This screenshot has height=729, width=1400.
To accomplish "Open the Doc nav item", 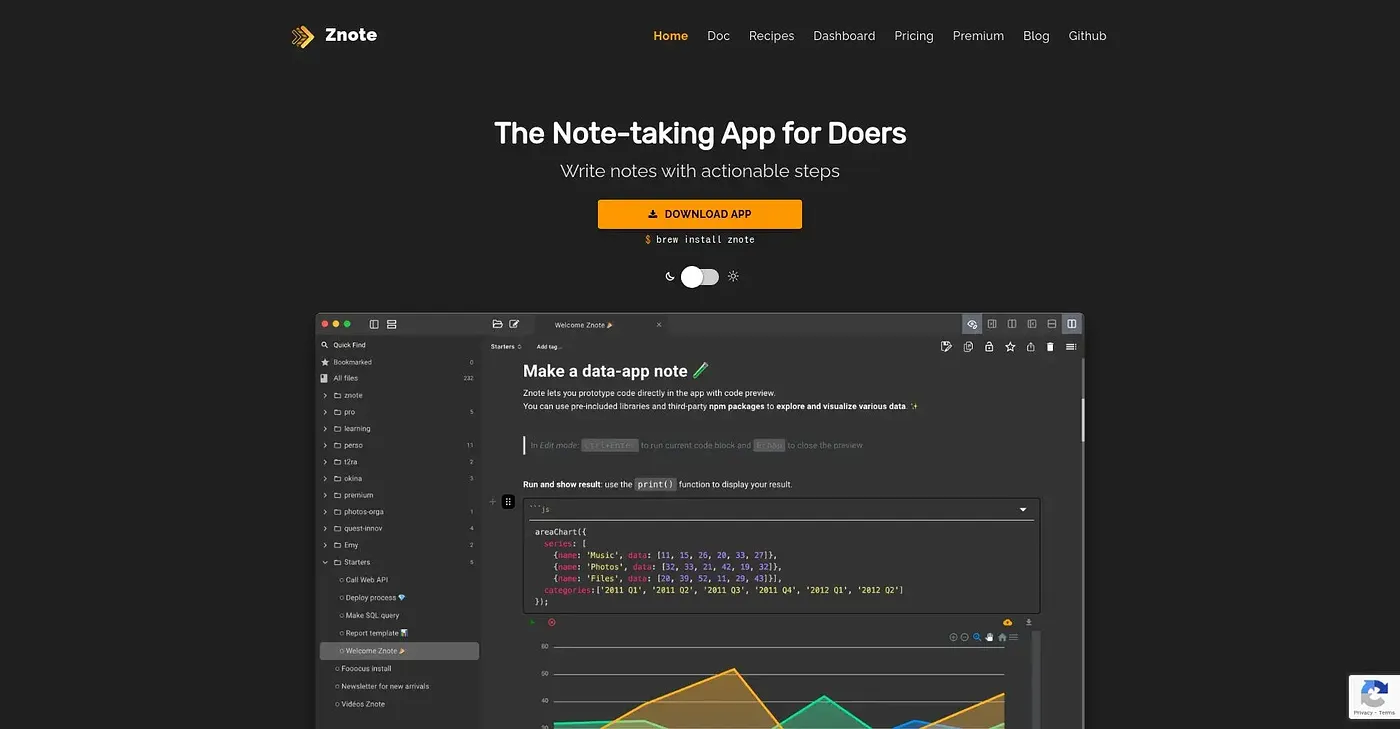I will 718,36.
